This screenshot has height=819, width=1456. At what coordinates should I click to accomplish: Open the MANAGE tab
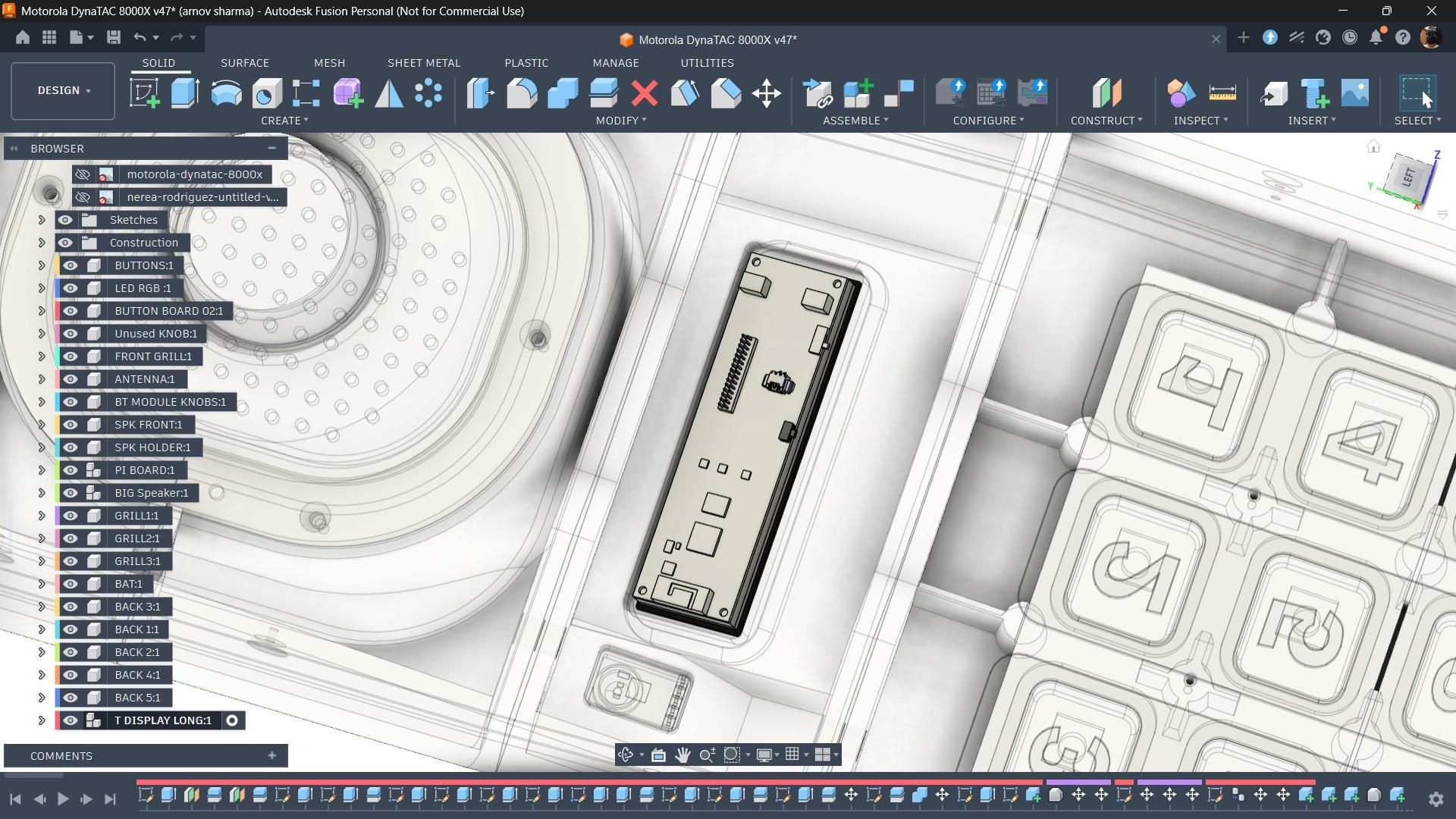(616, 63)
